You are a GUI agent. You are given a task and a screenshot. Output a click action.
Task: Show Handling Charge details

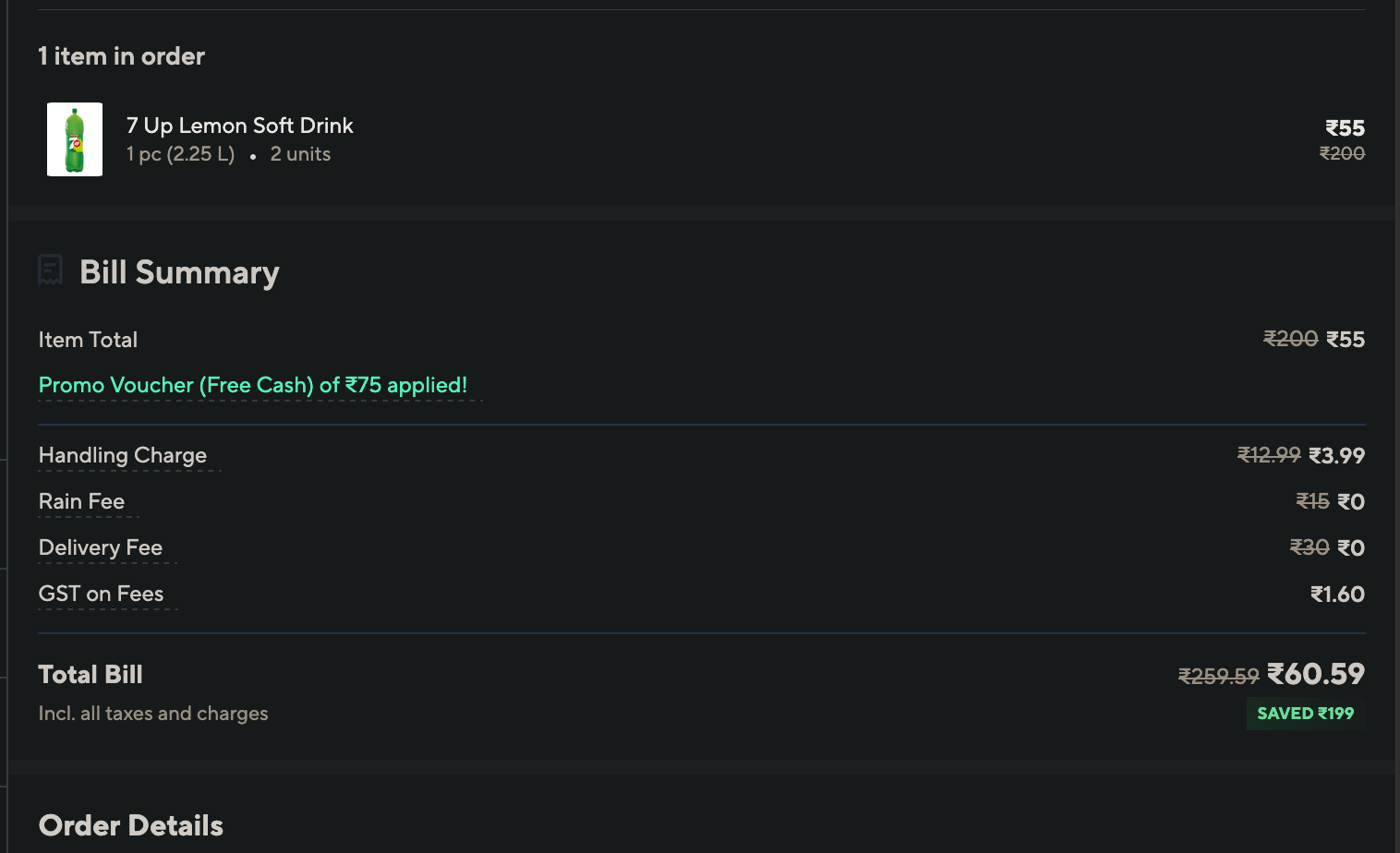click(x=123, y=455)
